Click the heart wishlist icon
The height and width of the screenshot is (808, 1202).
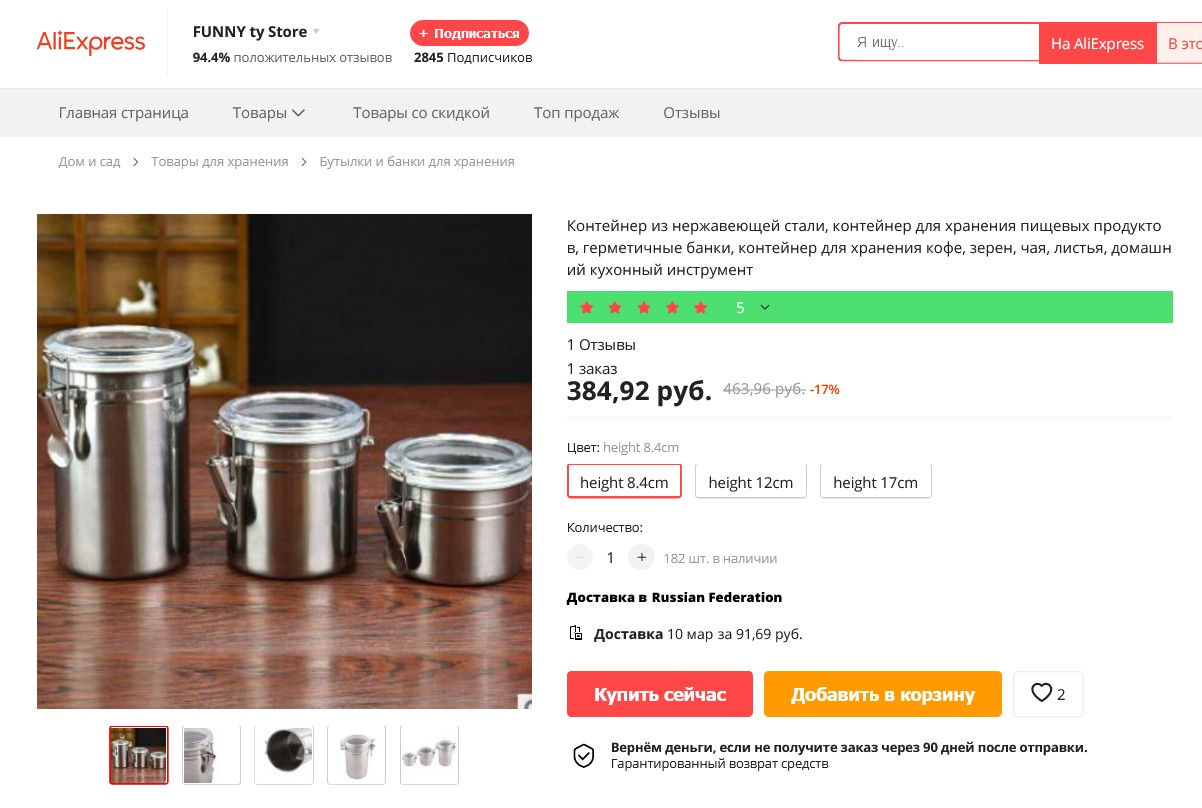[x=1041, y=693]
